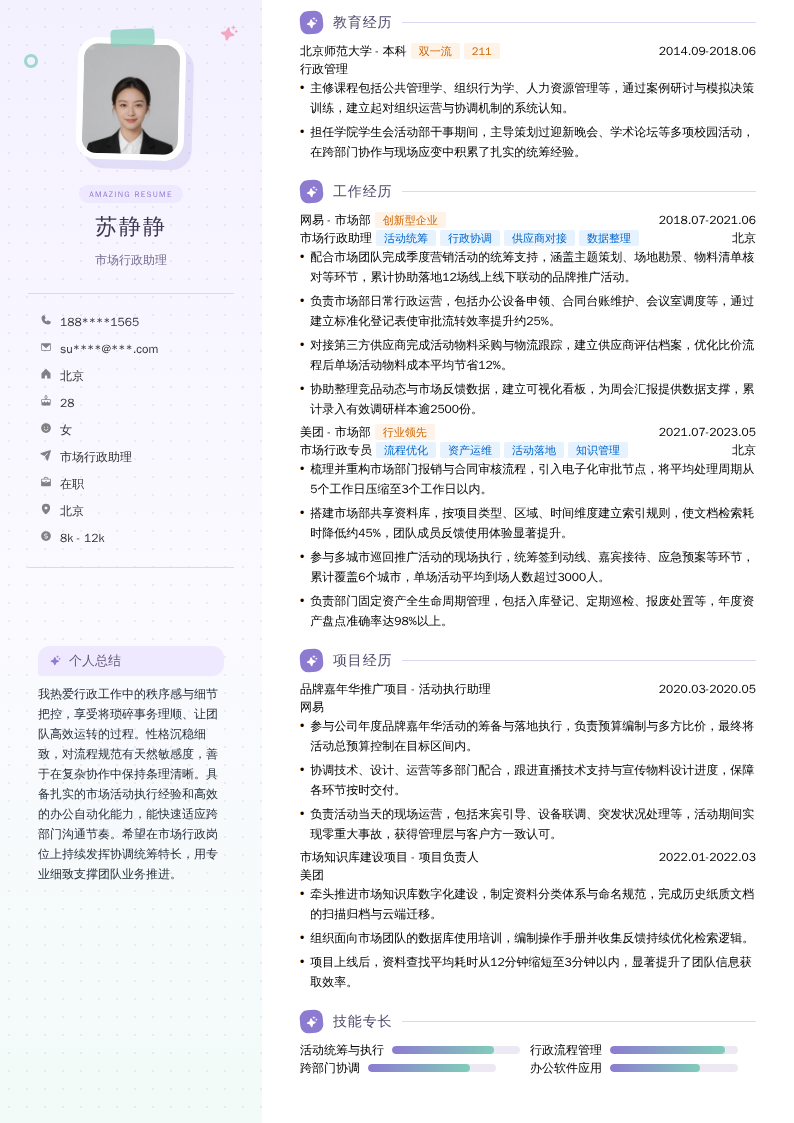
Task: Click the email su****@***.com
Action: [x=109, y=349]
